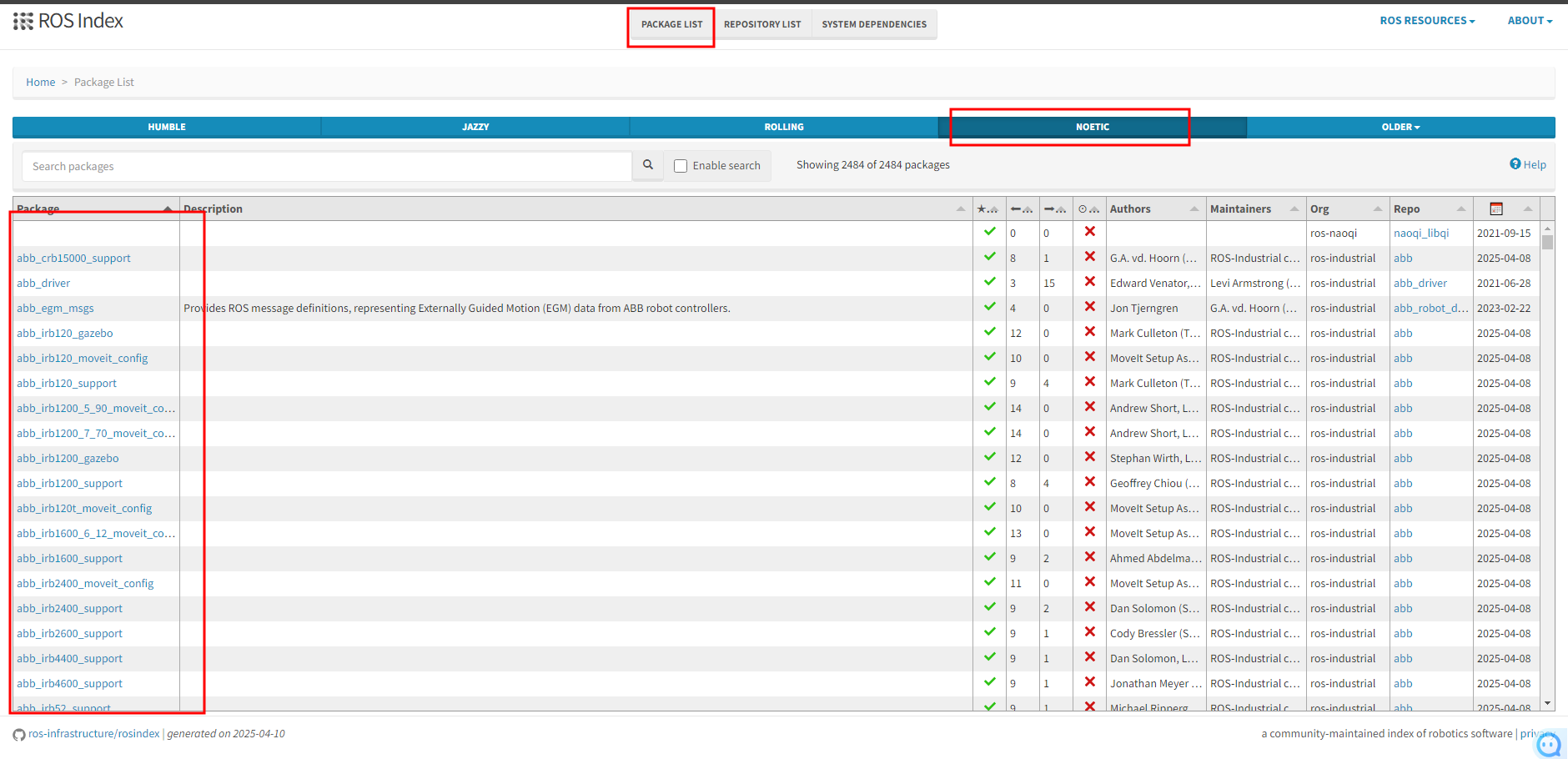Screen dimensions: 1568x759
Task: Click green checkmark in abb_irb2400_support row
Action: tap(990, 607)
